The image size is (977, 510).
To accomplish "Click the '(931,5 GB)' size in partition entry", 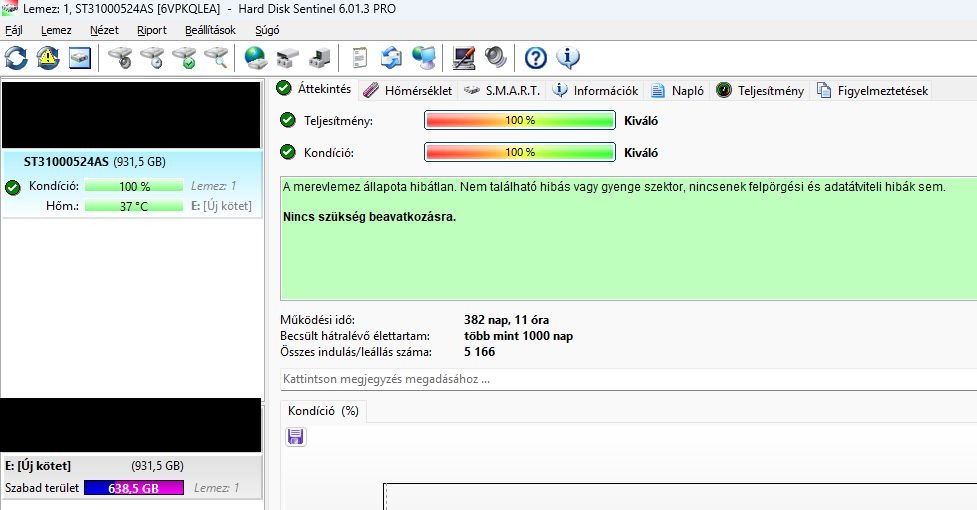I will (x=158, y=466).
